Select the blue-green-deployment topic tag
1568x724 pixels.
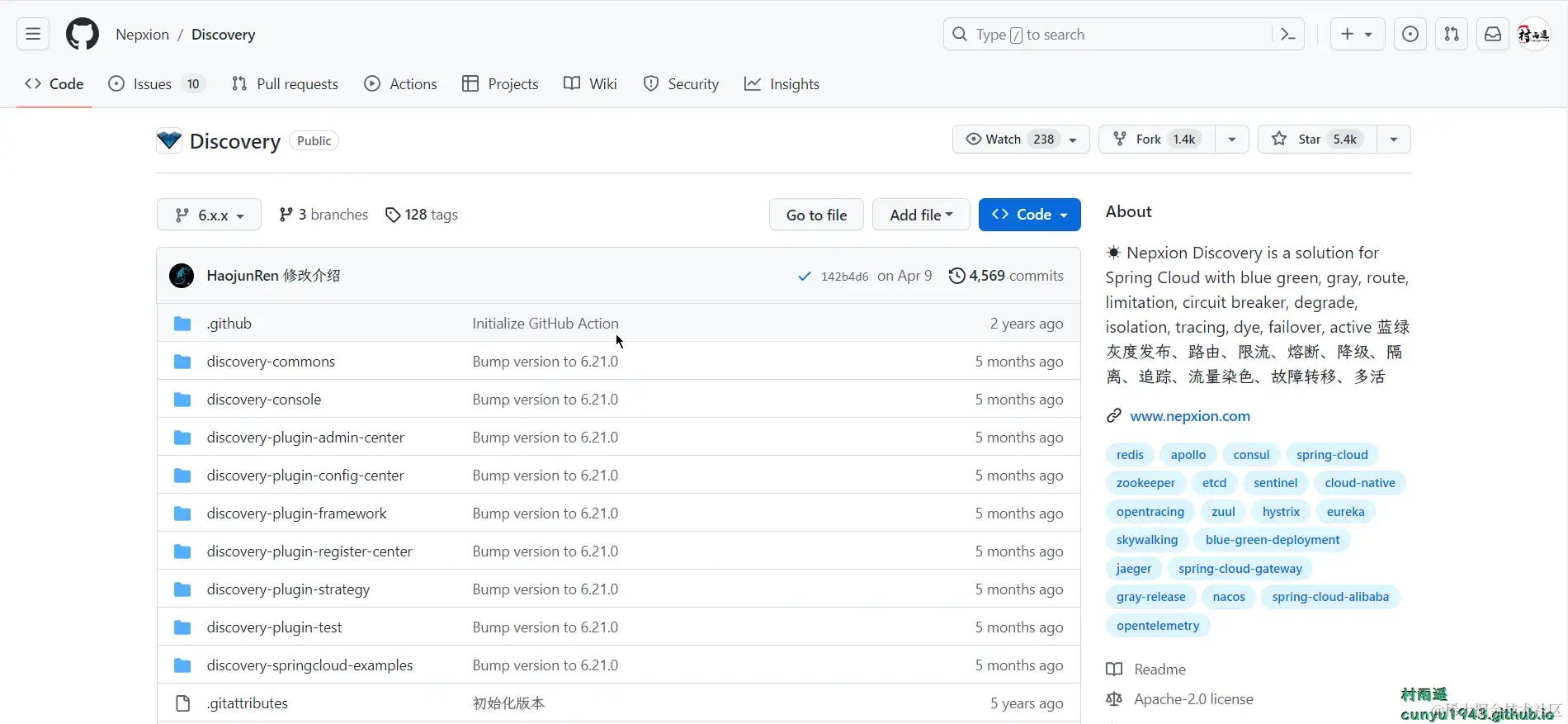1273,540
